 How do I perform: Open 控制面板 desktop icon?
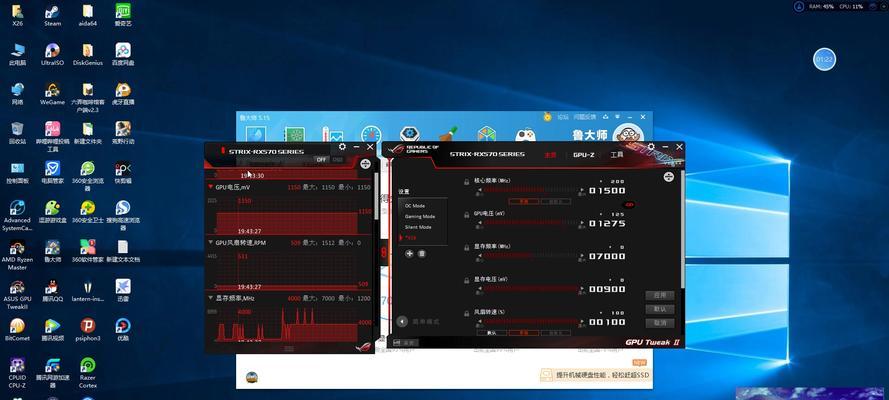click(x=17, y=173)
